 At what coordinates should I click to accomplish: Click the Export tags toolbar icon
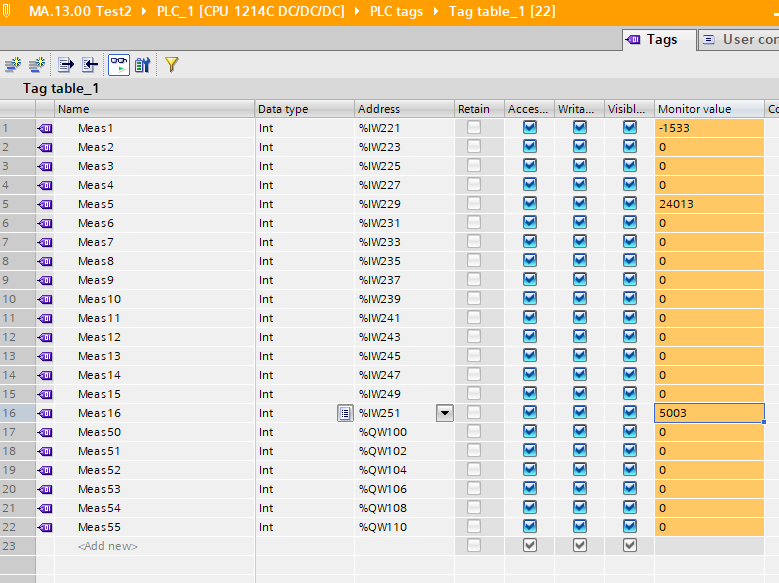point(66,65)
